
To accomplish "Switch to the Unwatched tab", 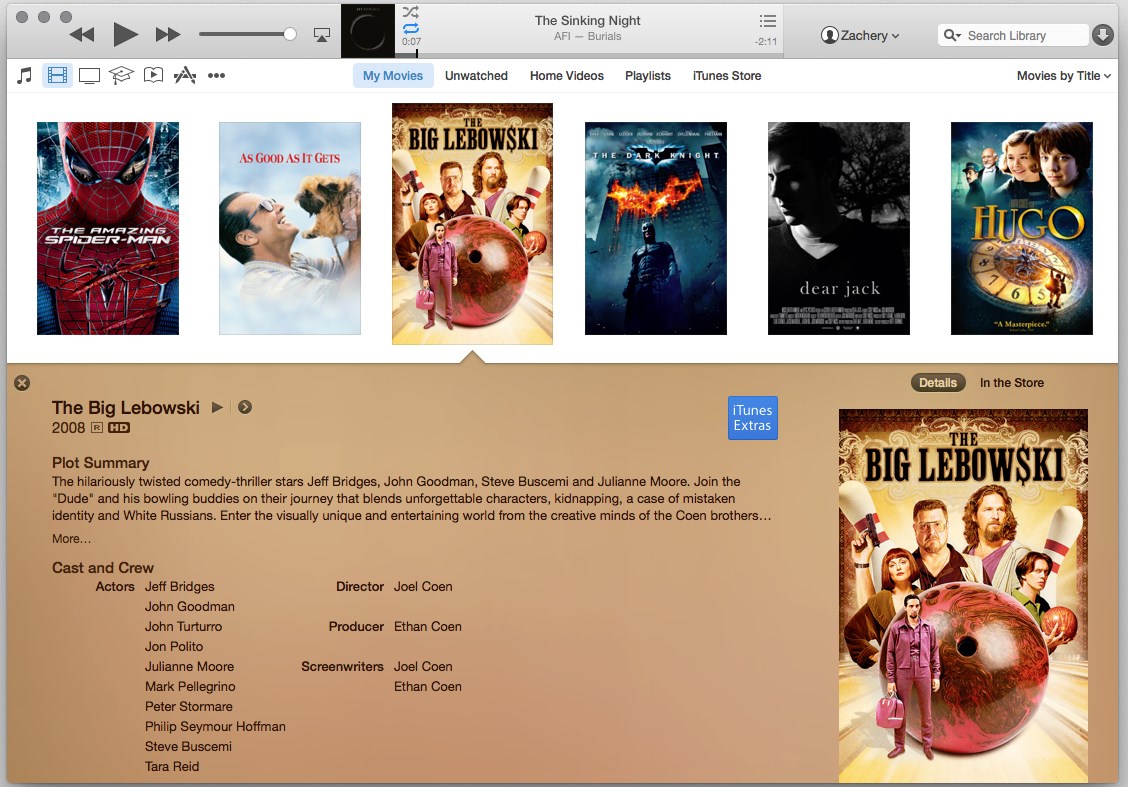I will click(x=476, y=76).
